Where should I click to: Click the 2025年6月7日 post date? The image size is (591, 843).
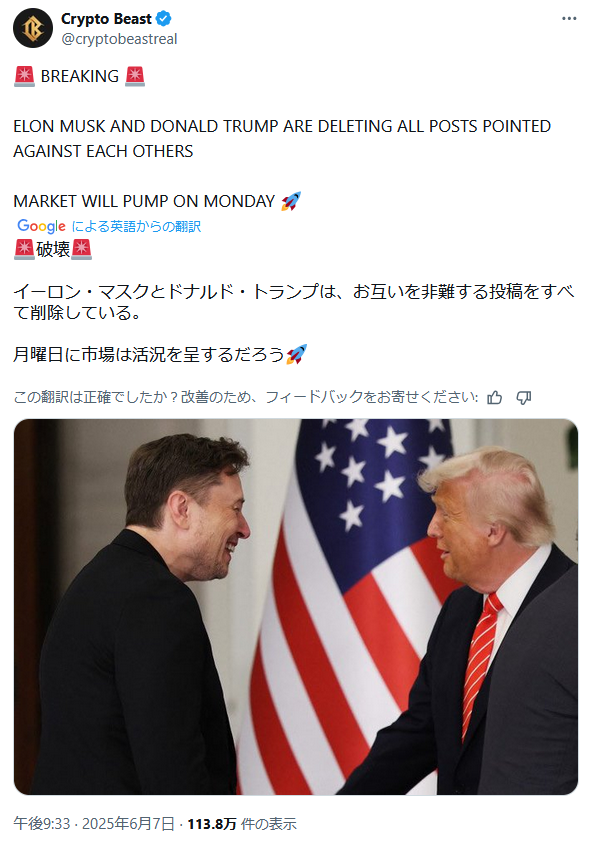pyautogui.click(x=128, y=824)
